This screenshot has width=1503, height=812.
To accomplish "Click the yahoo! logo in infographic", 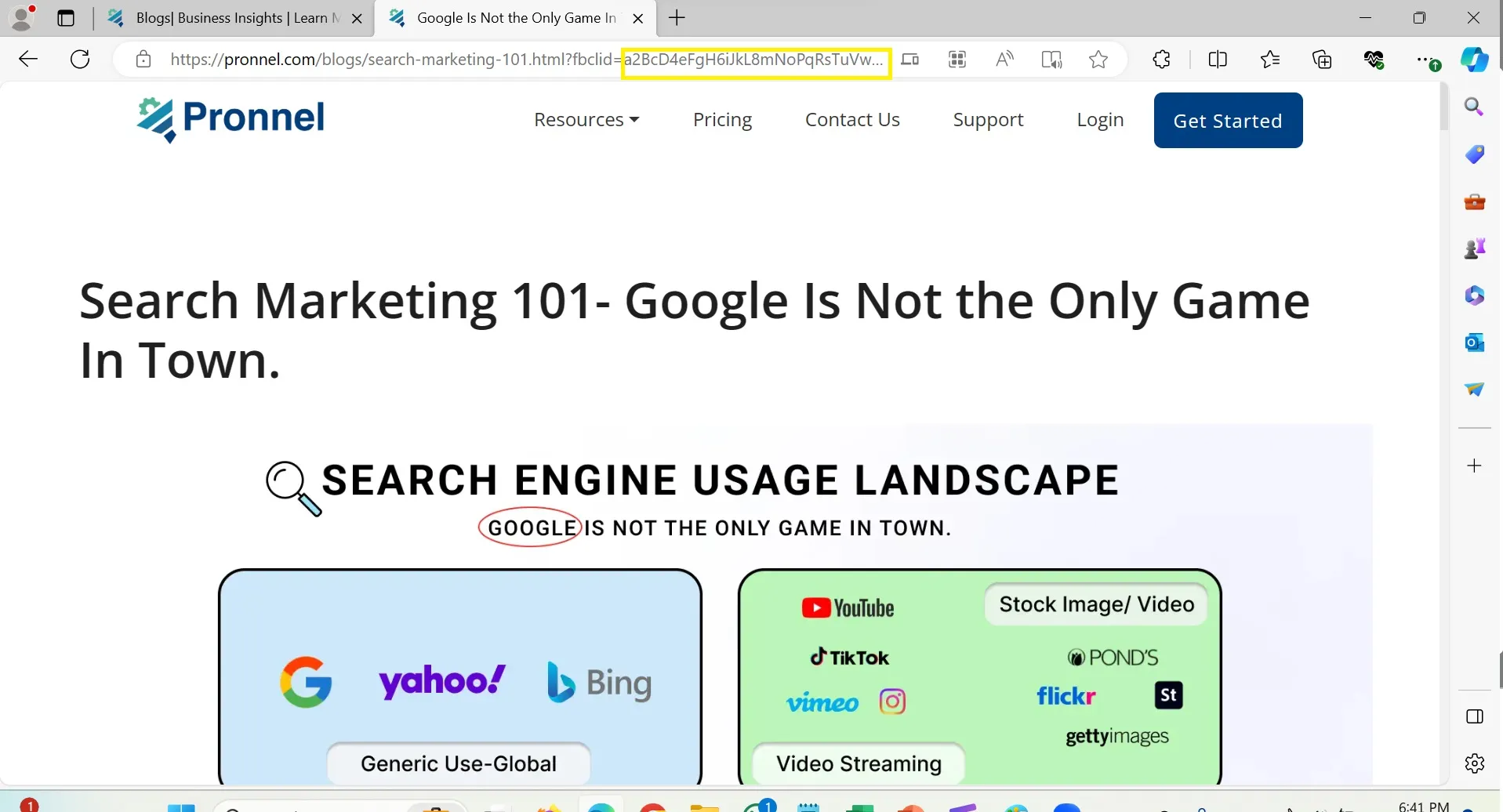I will tap(442, 681).
